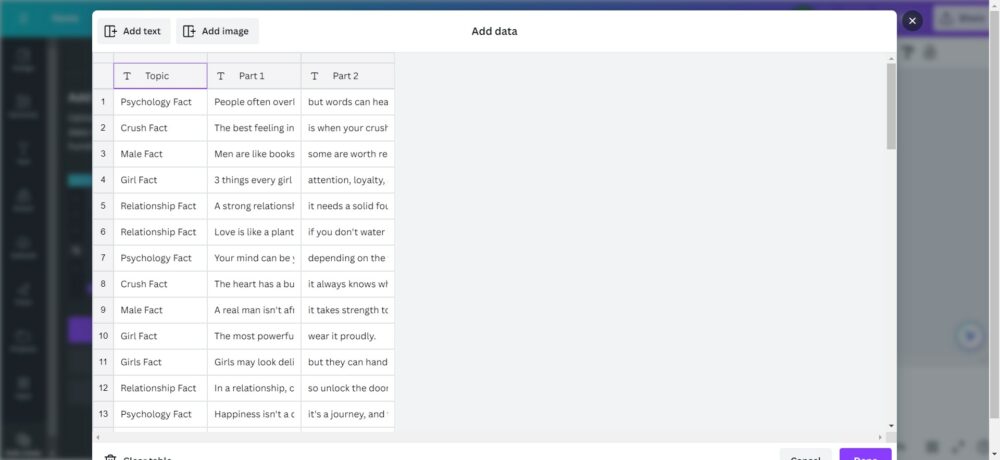Select the Part 2 column header
Viewport: 1000px width, 460px height.
[348, 76]
